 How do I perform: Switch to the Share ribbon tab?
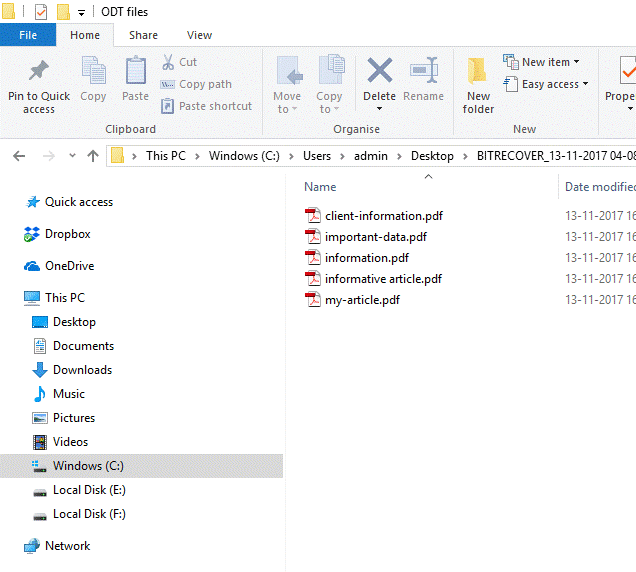(x=143, y=35)
